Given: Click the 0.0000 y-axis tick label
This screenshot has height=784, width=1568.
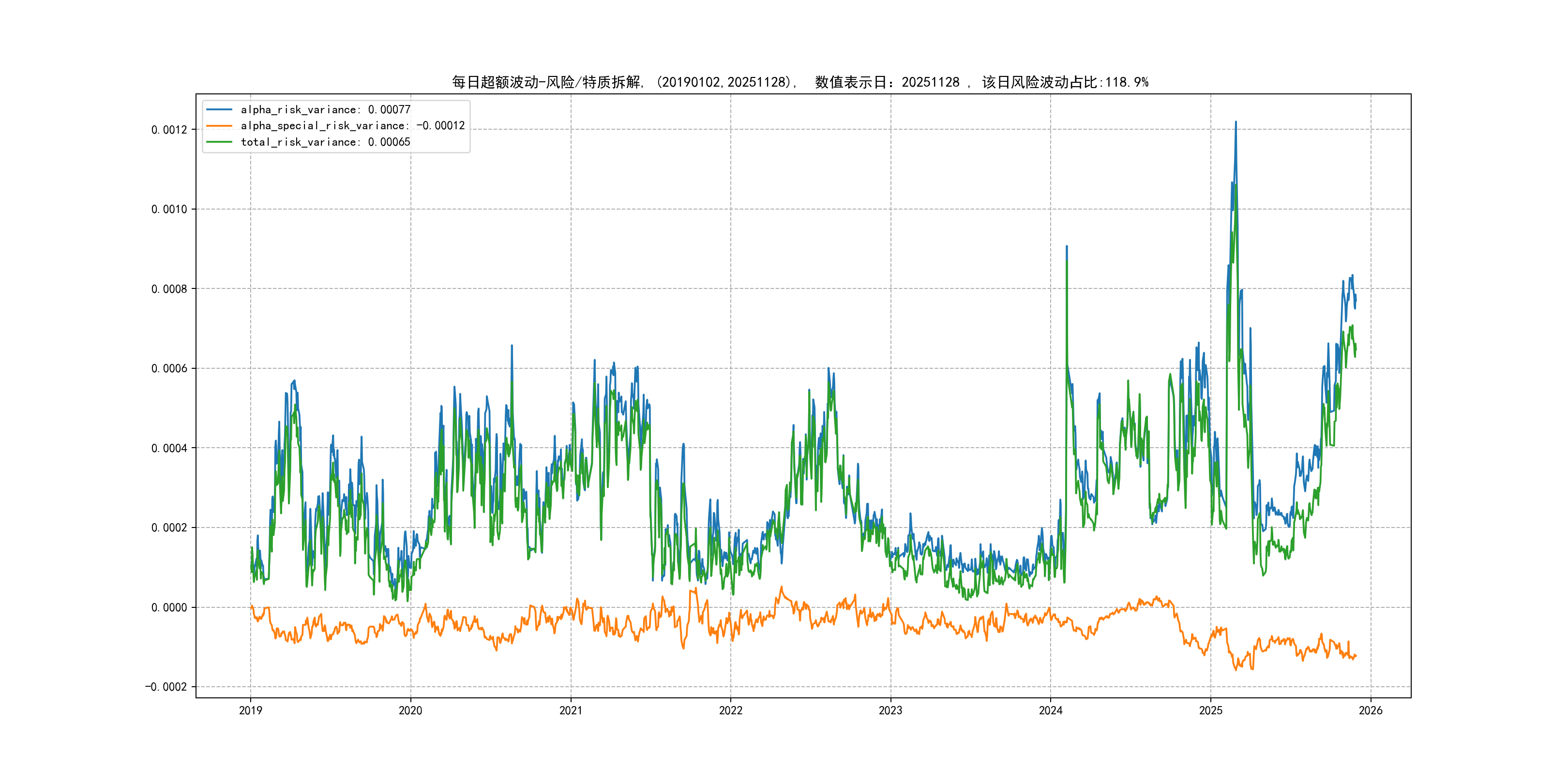Looking at the screenshot, I should click(169, 607).
